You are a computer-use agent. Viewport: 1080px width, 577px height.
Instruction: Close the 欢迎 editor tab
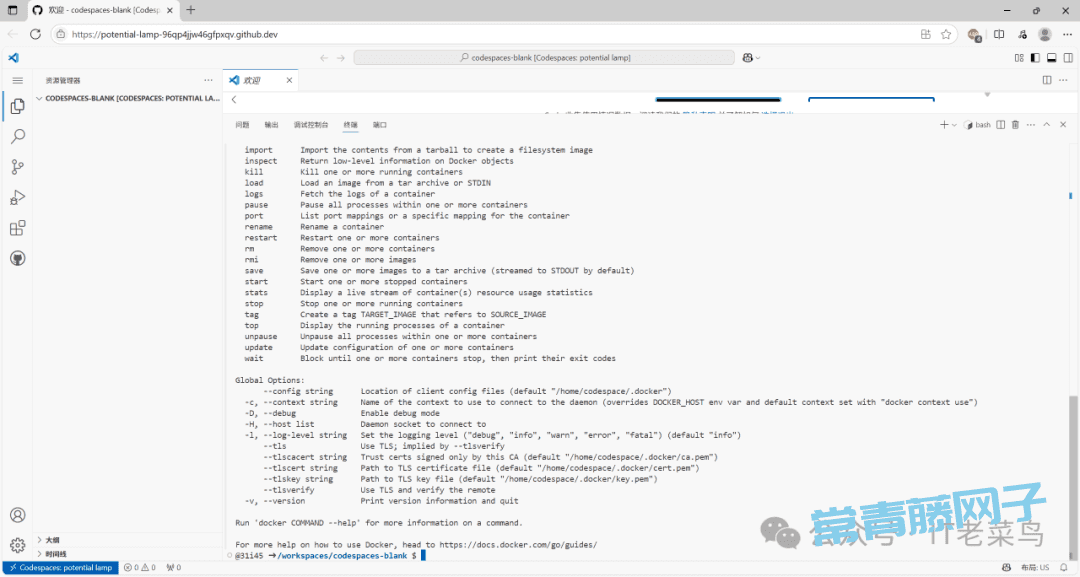289,81
